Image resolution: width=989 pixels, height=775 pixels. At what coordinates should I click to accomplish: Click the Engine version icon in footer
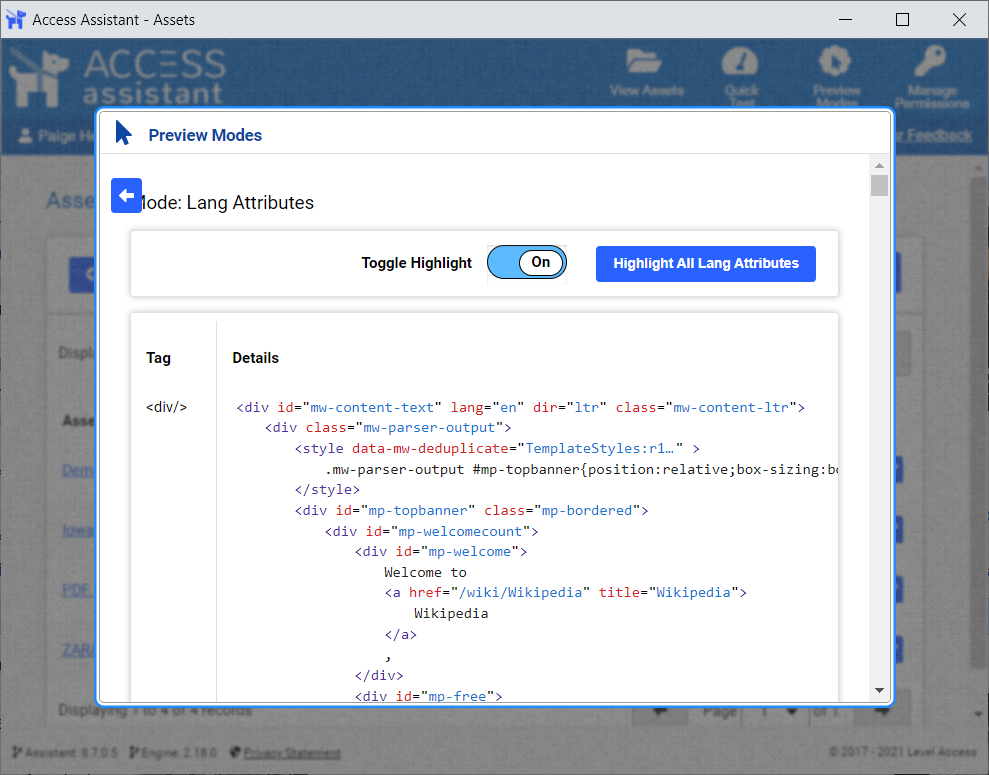click(134, 752)
